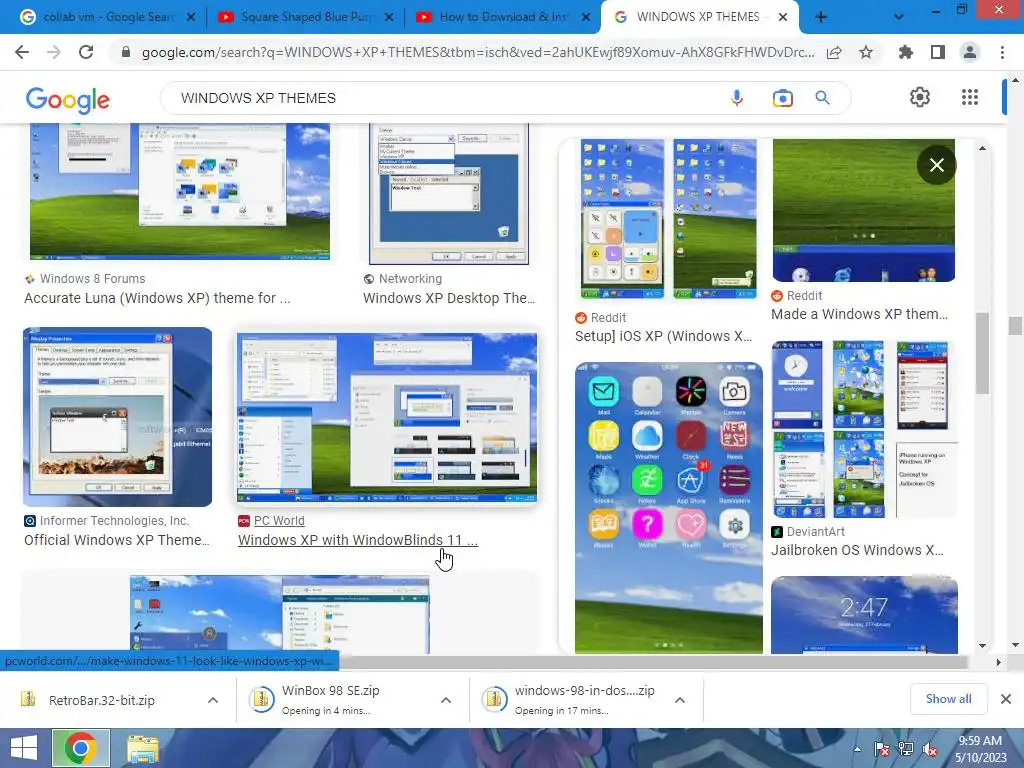Go back to the previous page

(22, 52)
